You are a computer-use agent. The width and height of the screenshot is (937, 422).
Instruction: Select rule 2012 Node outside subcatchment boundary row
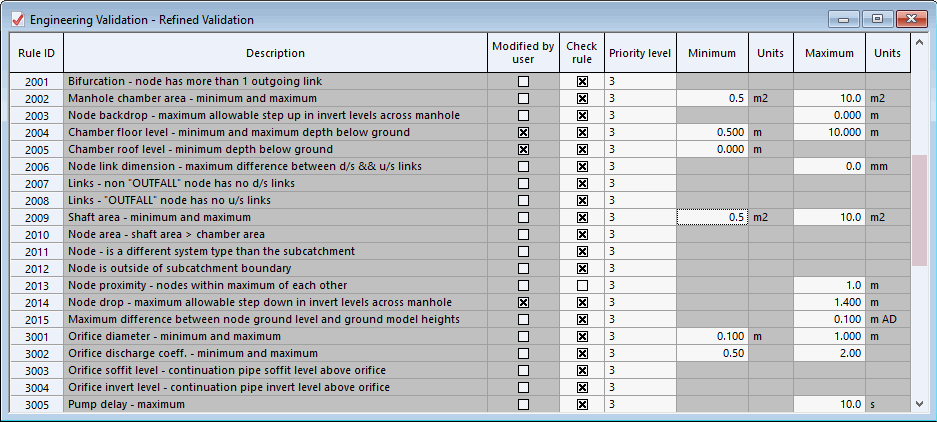coord(275,268)
